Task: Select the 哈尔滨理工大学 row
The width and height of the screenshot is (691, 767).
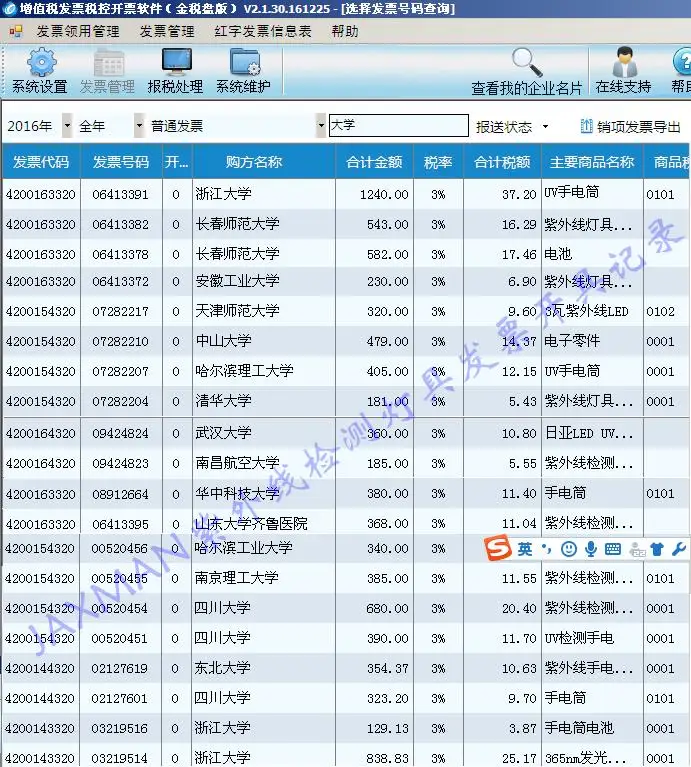Action: click(345, 371)
